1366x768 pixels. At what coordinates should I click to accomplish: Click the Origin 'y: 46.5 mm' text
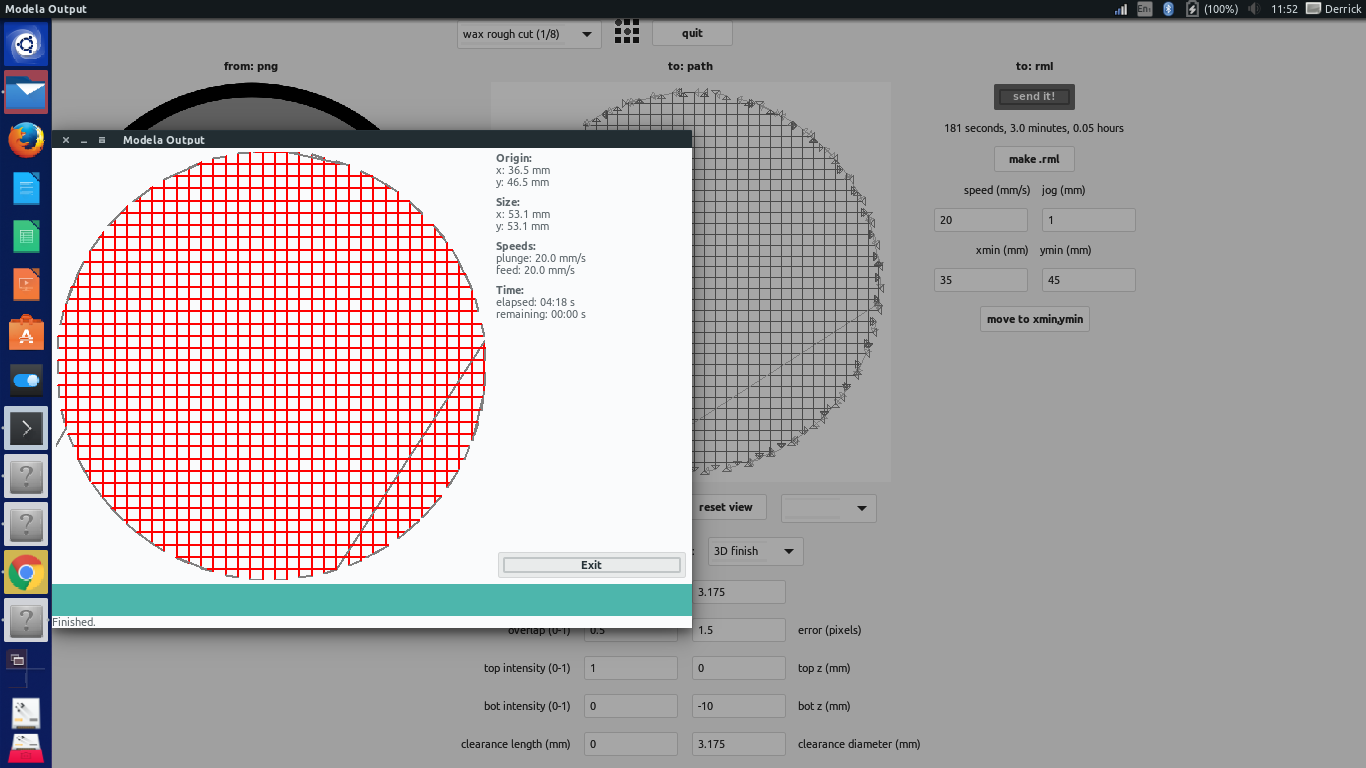pyautogui.click(x=523, y=182)
